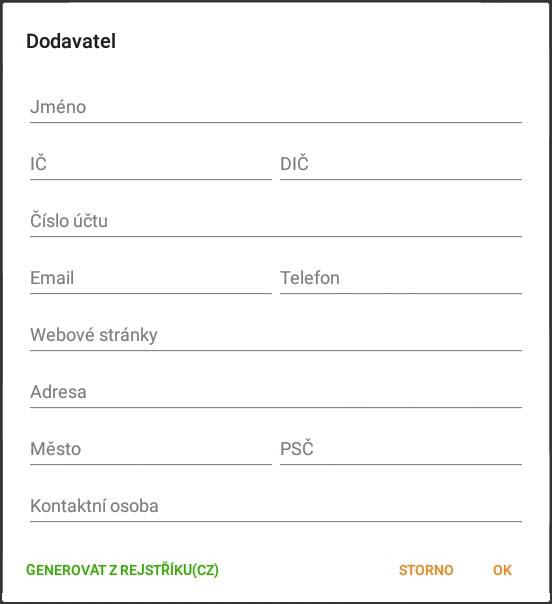Click the Číslo účtu field
This screenshot has width=552, height=604.
click(276, 221)
